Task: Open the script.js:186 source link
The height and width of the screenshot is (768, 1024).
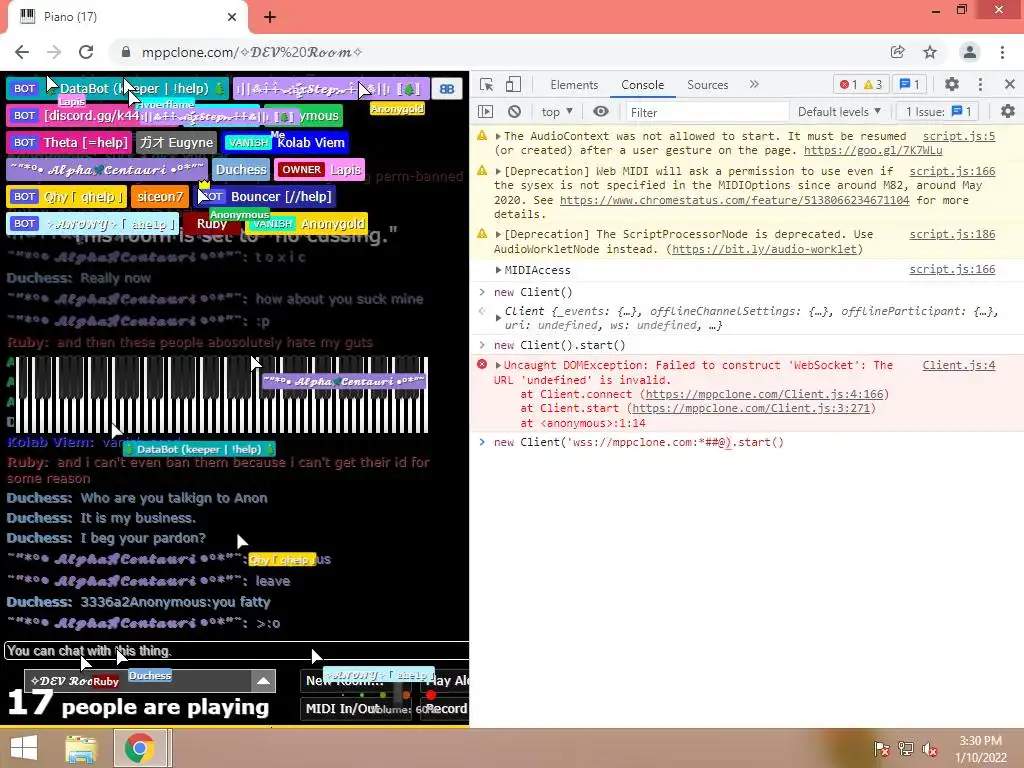Action: coord(952,234)
